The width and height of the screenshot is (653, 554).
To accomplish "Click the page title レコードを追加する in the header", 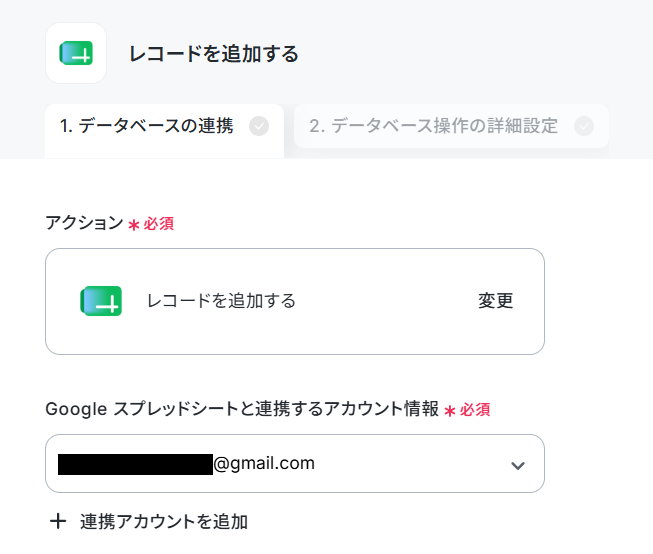I will click(x=214, y=54).
